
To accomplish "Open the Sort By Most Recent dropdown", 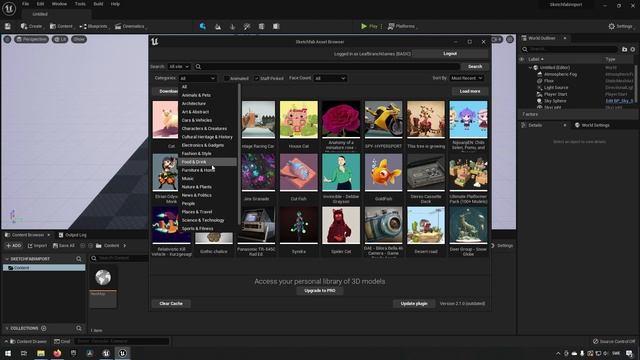I will (466, 78).
